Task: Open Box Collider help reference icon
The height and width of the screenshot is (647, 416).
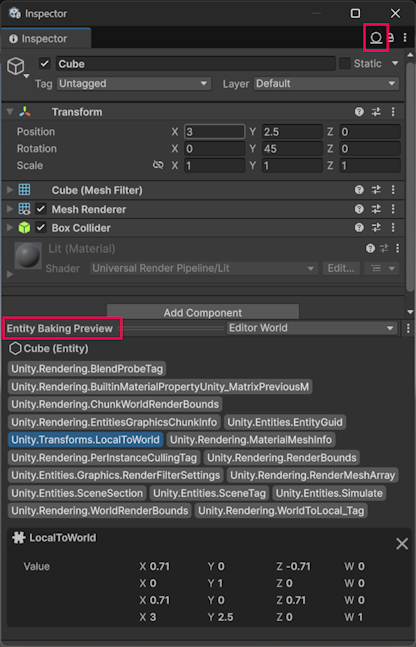Action: point(359,228)
